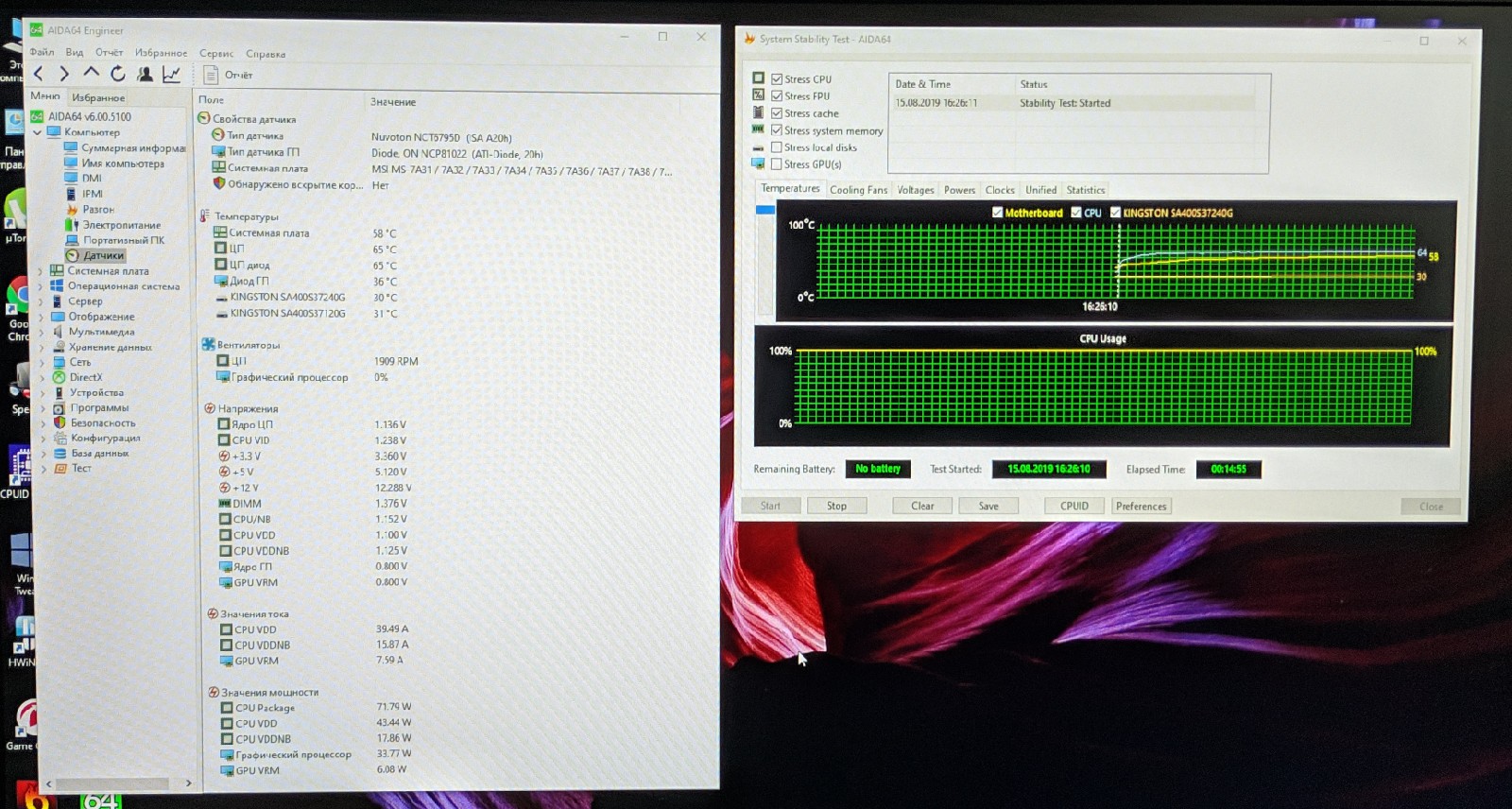This screenshot has height=809, width=1512.
Task: Open the DMI tree item
Action: (x=83, y=178)
